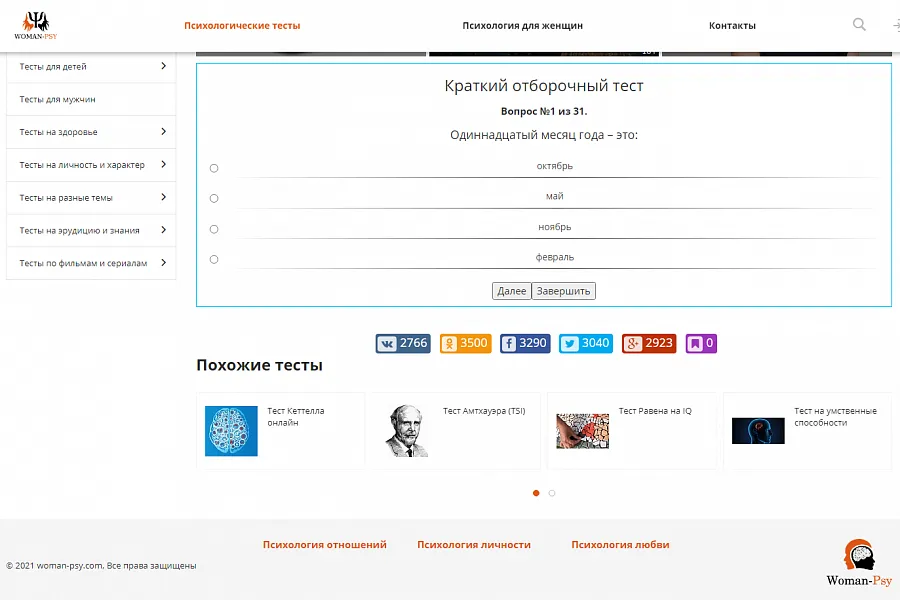Click the Далее button
The height and width of the screenshot is (600, 900).
[511, 291]
